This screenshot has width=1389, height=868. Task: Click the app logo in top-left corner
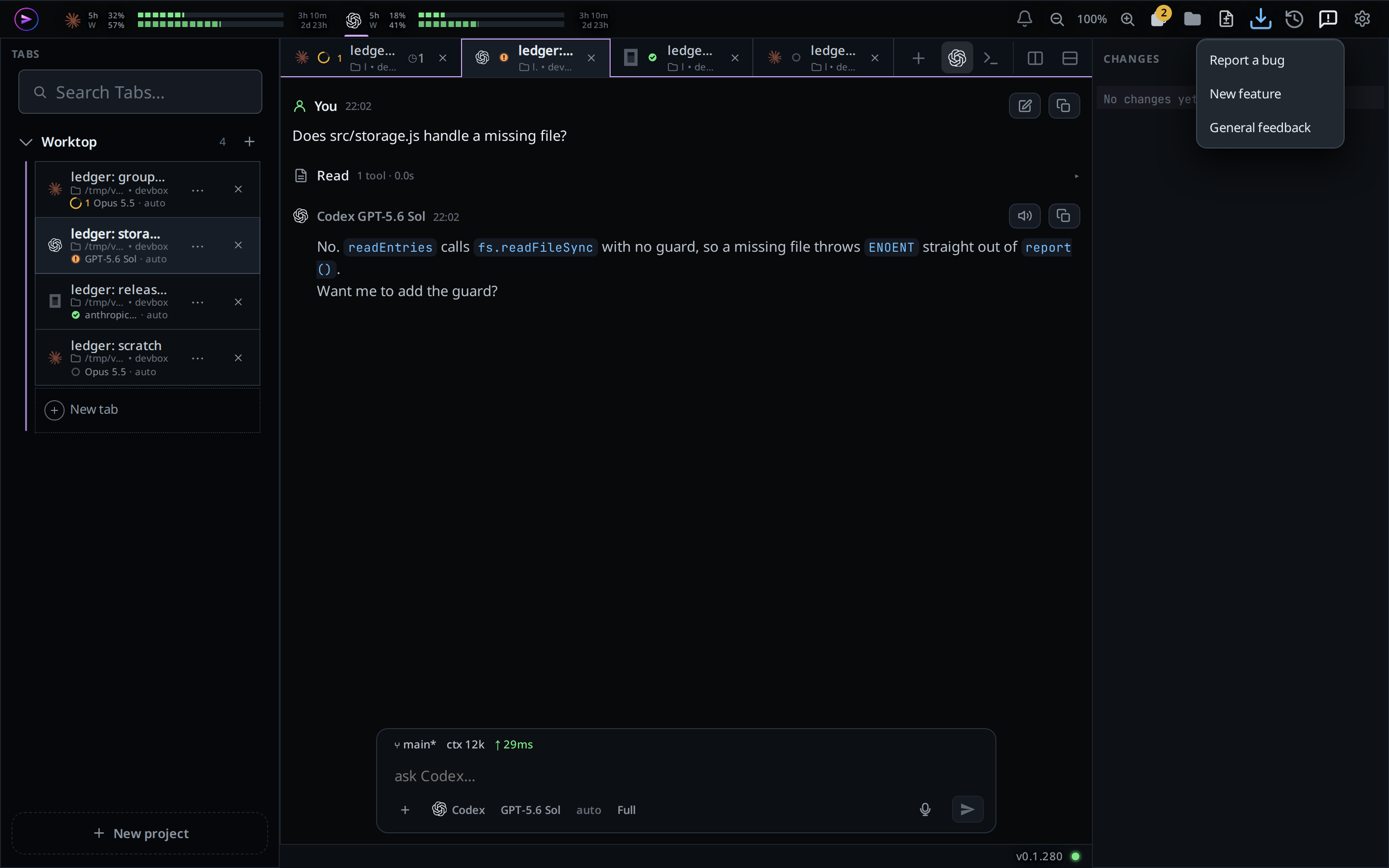coord(26,19)
